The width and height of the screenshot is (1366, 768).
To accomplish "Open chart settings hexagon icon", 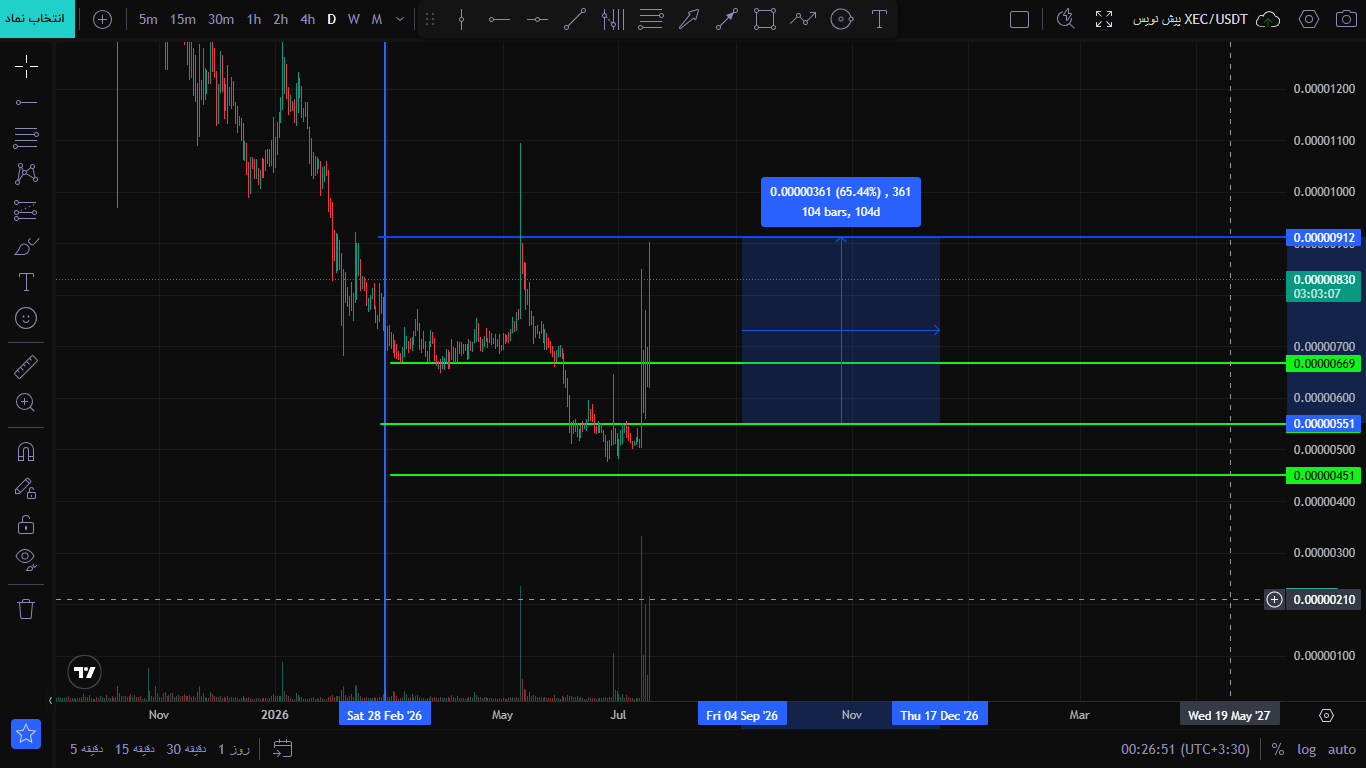I will 1308,19.
